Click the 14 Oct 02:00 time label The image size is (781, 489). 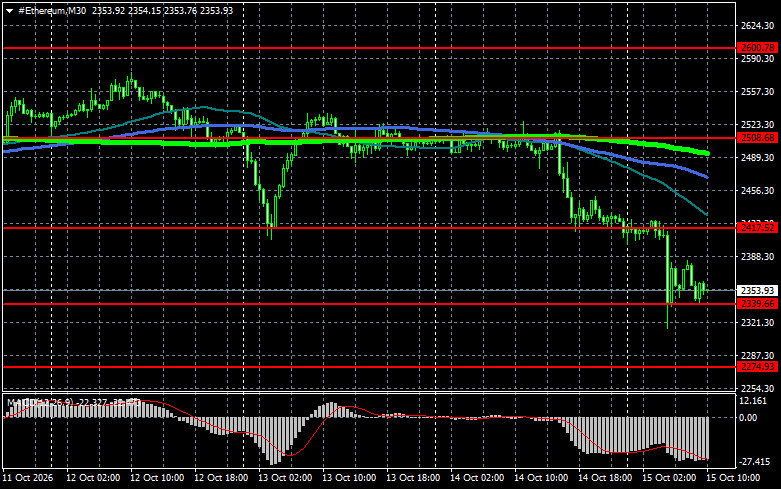click(477, 478)
